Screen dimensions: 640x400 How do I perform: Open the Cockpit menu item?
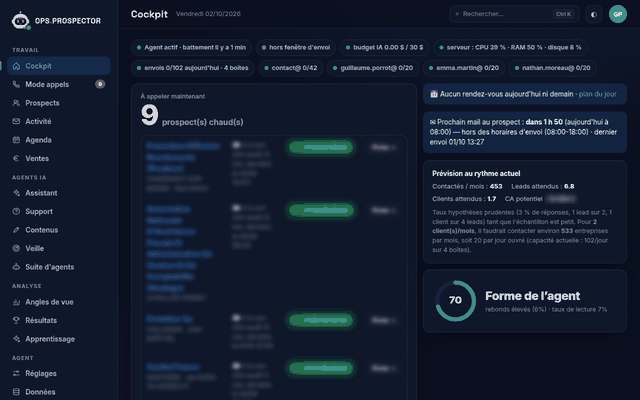click(x=59, y=66)
